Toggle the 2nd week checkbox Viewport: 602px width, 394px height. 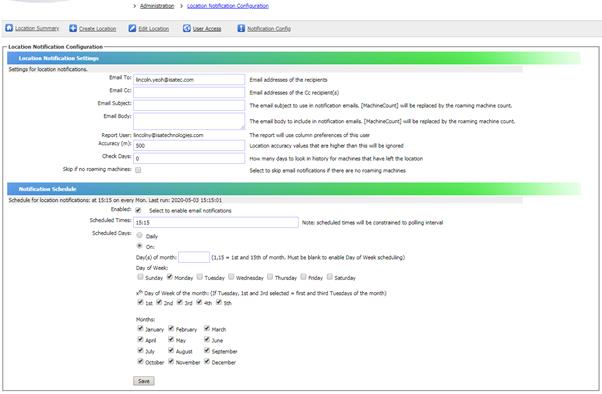159,302
